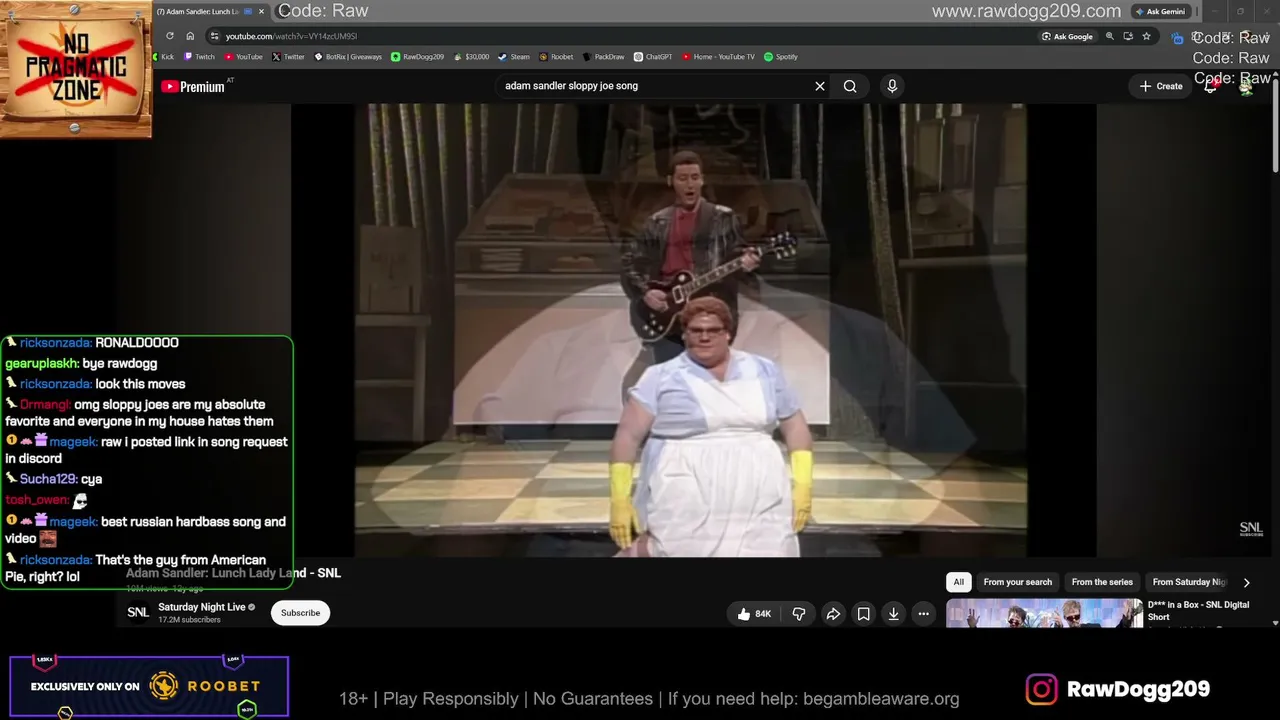
Task: Open the Twitch bookmark
Action: (200, 57)
